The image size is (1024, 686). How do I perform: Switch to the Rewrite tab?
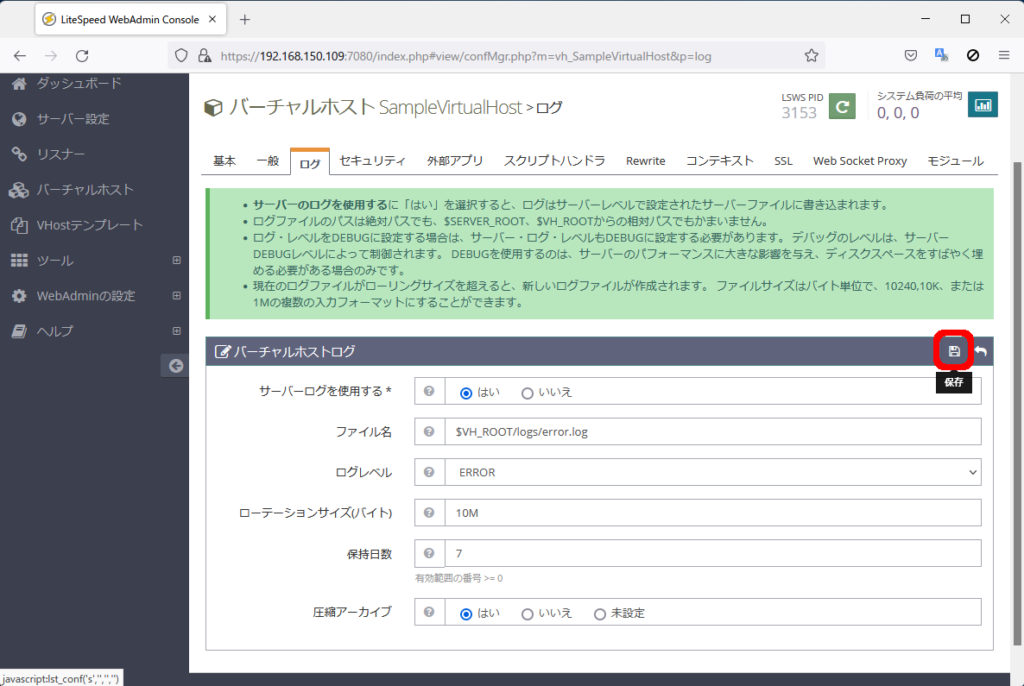645,161
